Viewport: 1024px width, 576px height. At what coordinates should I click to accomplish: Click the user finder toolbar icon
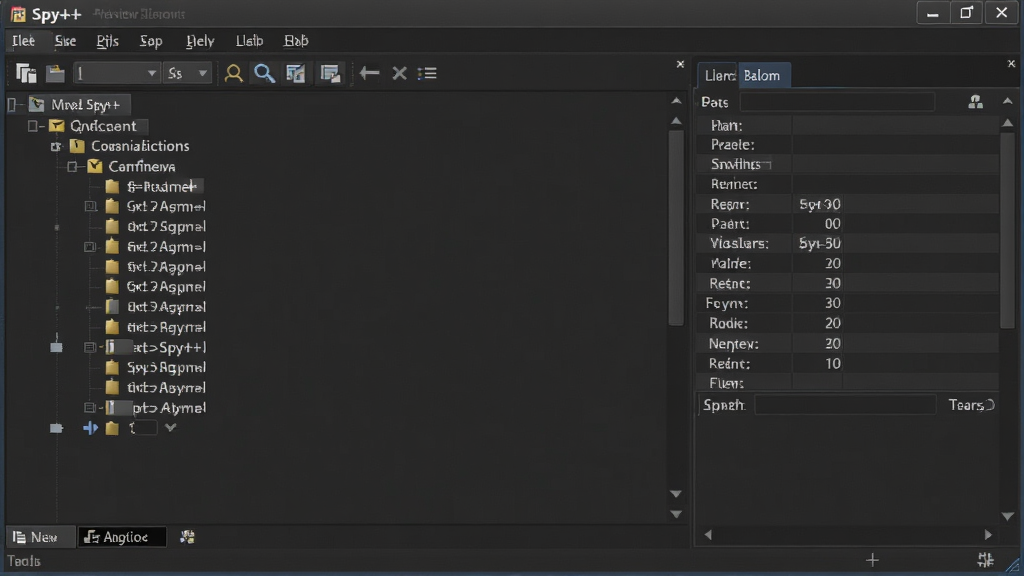click(x=233, y=73)
